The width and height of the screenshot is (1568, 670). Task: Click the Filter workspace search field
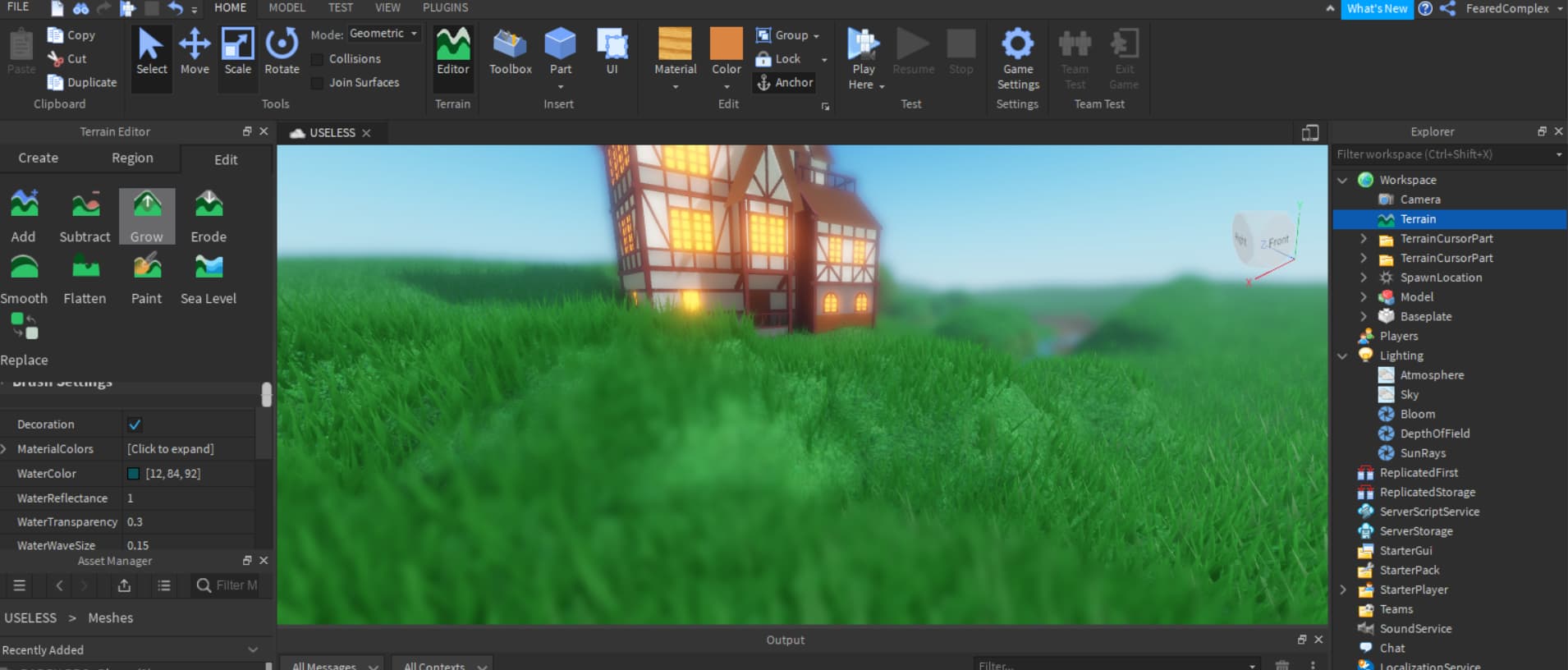click(x=1441, y=154)
